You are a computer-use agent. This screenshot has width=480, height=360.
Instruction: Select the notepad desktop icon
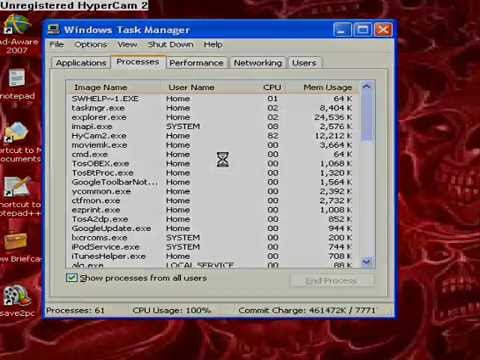[x=17, y=84]
